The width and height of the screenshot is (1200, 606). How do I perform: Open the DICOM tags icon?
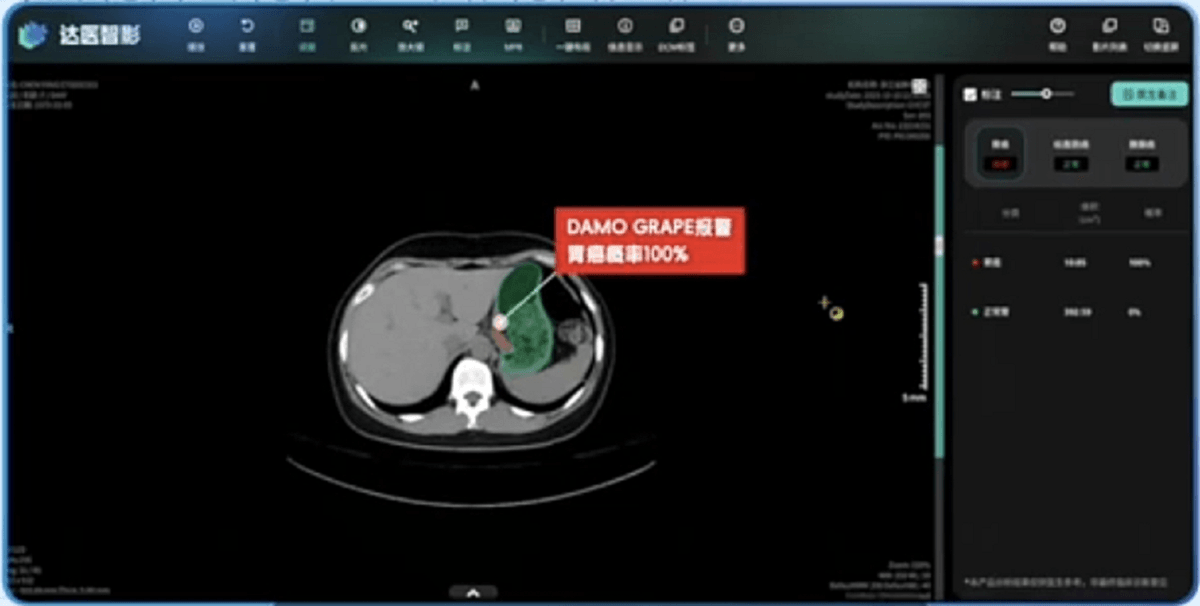(x=676, y=26)
